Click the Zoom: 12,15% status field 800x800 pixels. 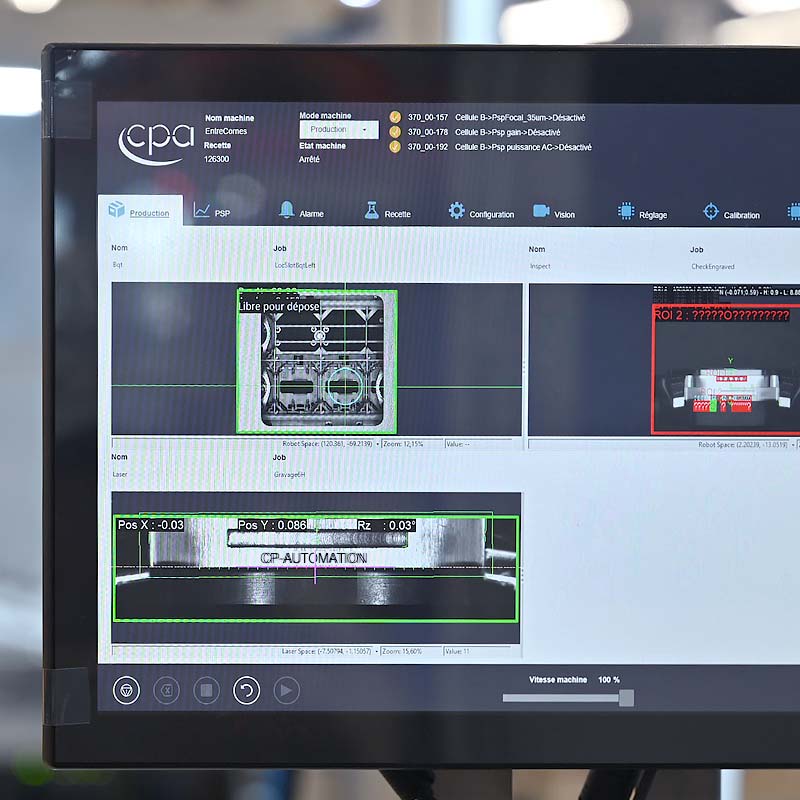coord(403,444)
